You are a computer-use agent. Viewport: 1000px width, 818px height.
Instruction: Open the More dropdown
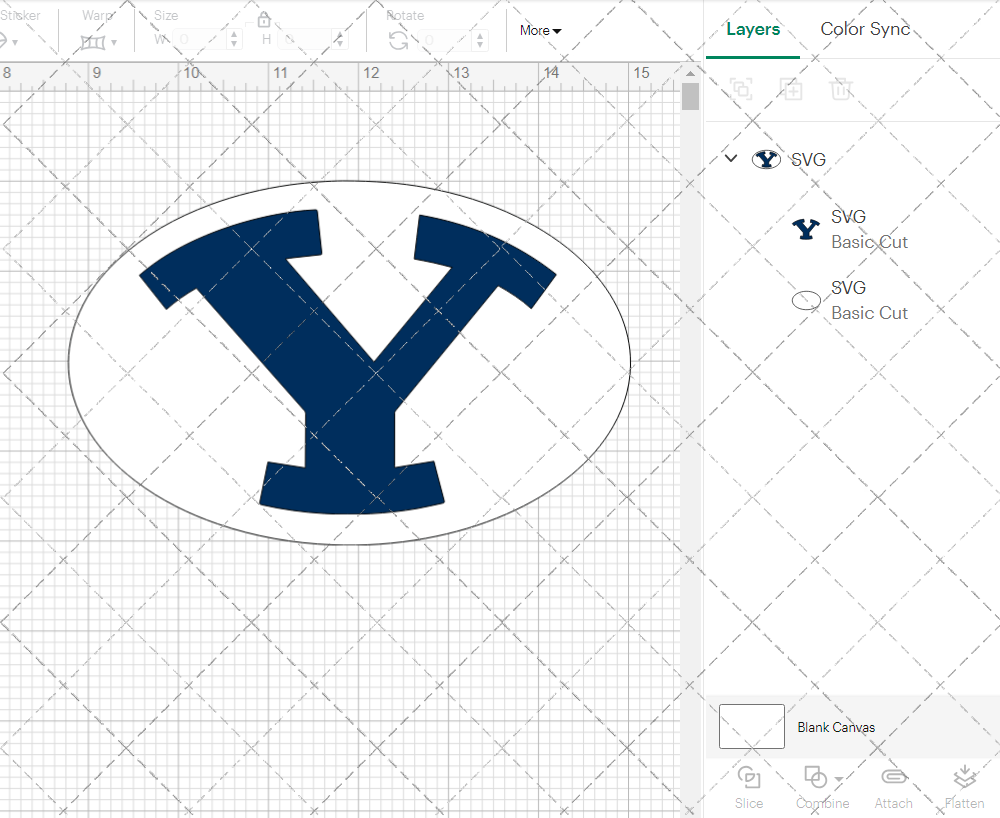coord(539,31)
